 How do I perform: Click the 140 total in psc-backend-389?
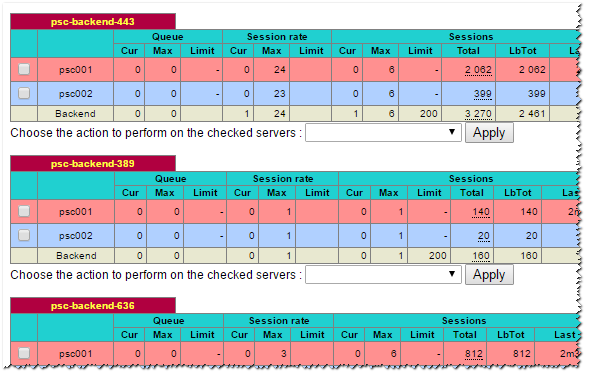(481, 212)
